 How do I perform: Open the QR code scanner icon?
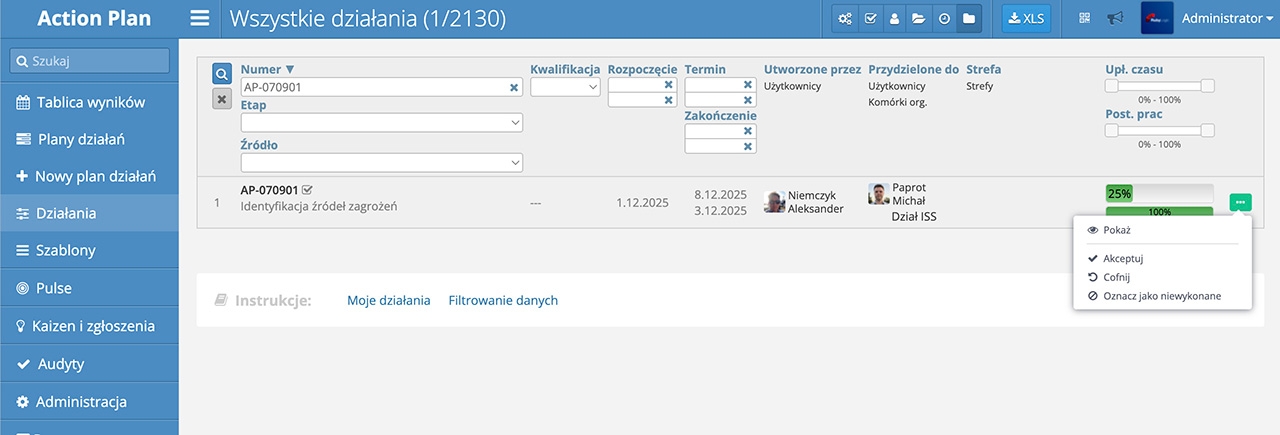(x=1084, y=18)
